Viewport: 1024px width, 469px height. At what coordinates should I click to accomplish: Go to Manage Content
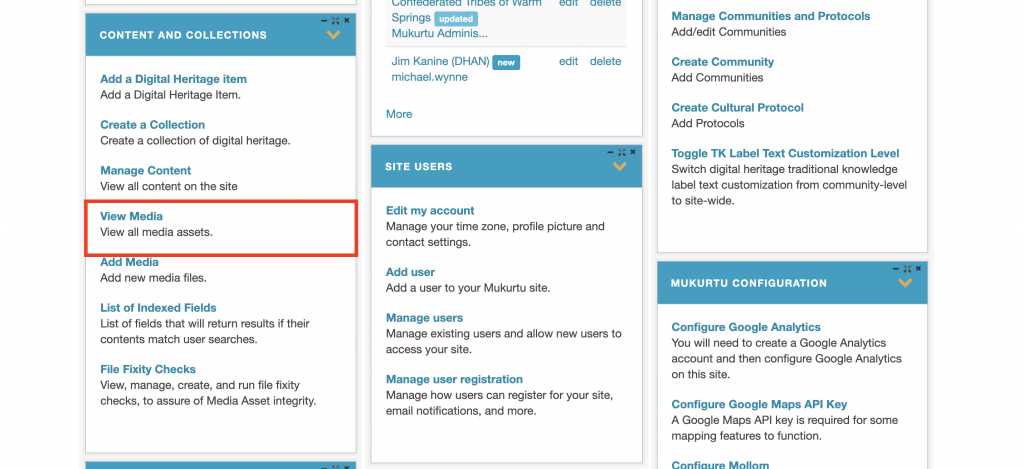146,170
